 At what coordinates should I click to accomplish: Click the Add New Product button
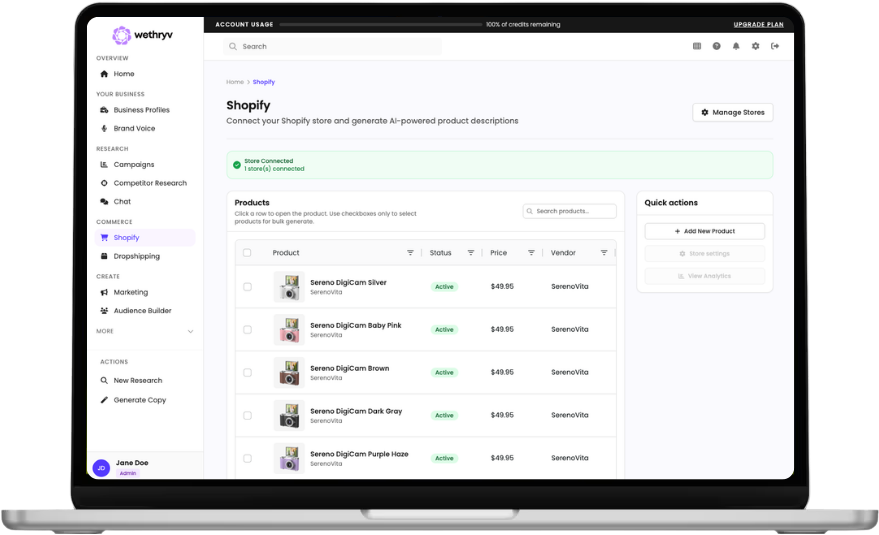click(x=705, y=231)
